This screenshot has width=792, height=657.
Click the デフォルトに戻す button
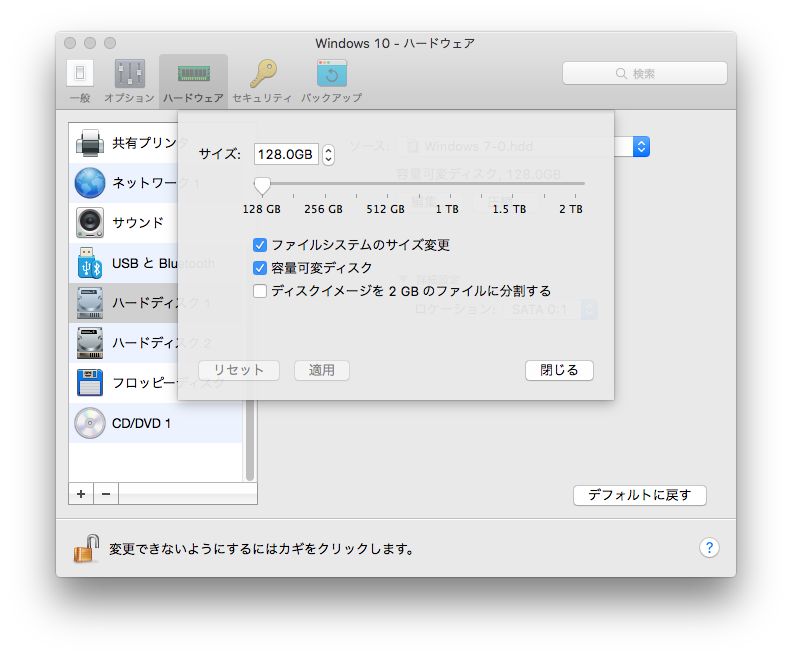click(x=639, y=495)
